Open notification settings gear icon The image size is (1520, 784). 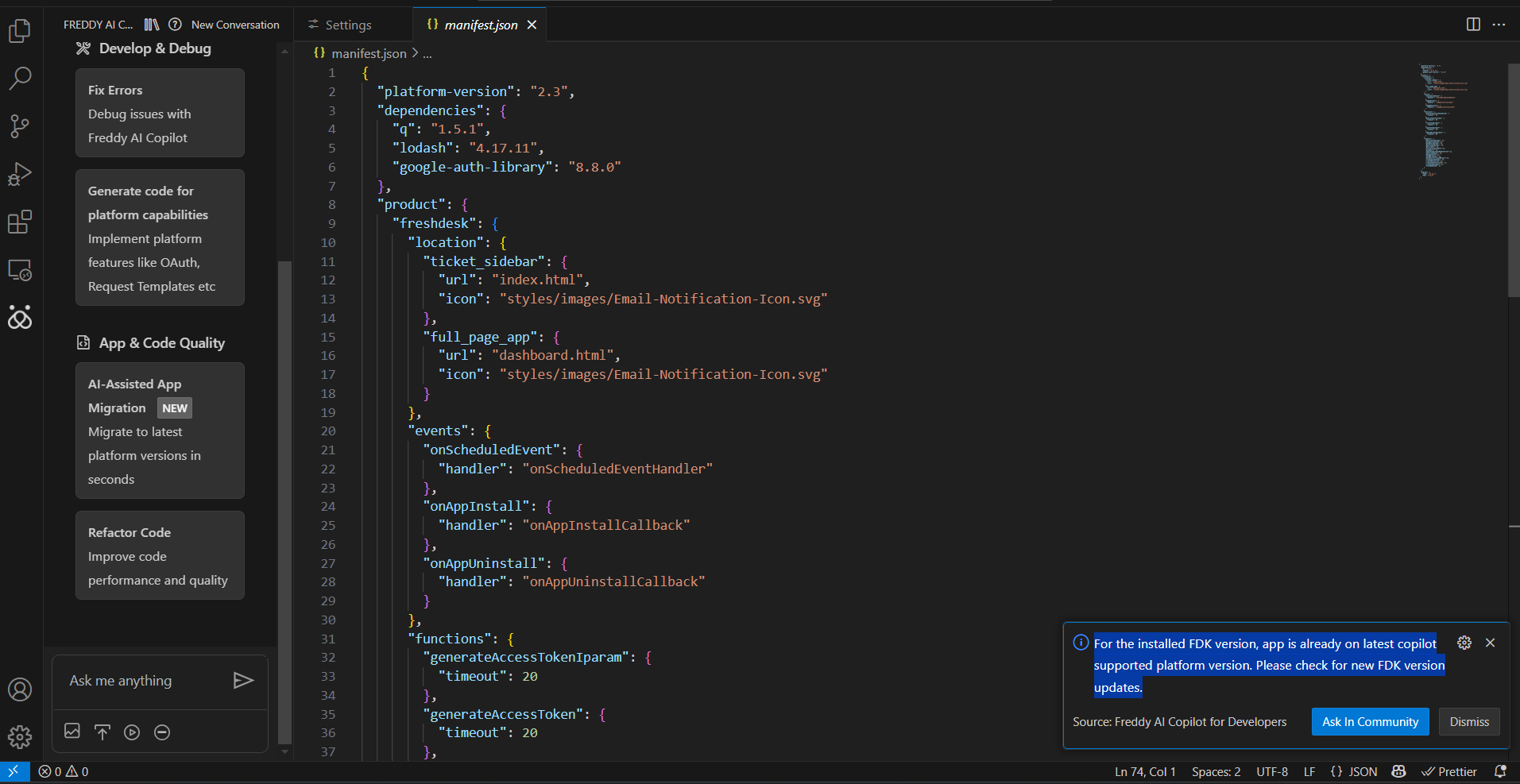point(1464,643)
